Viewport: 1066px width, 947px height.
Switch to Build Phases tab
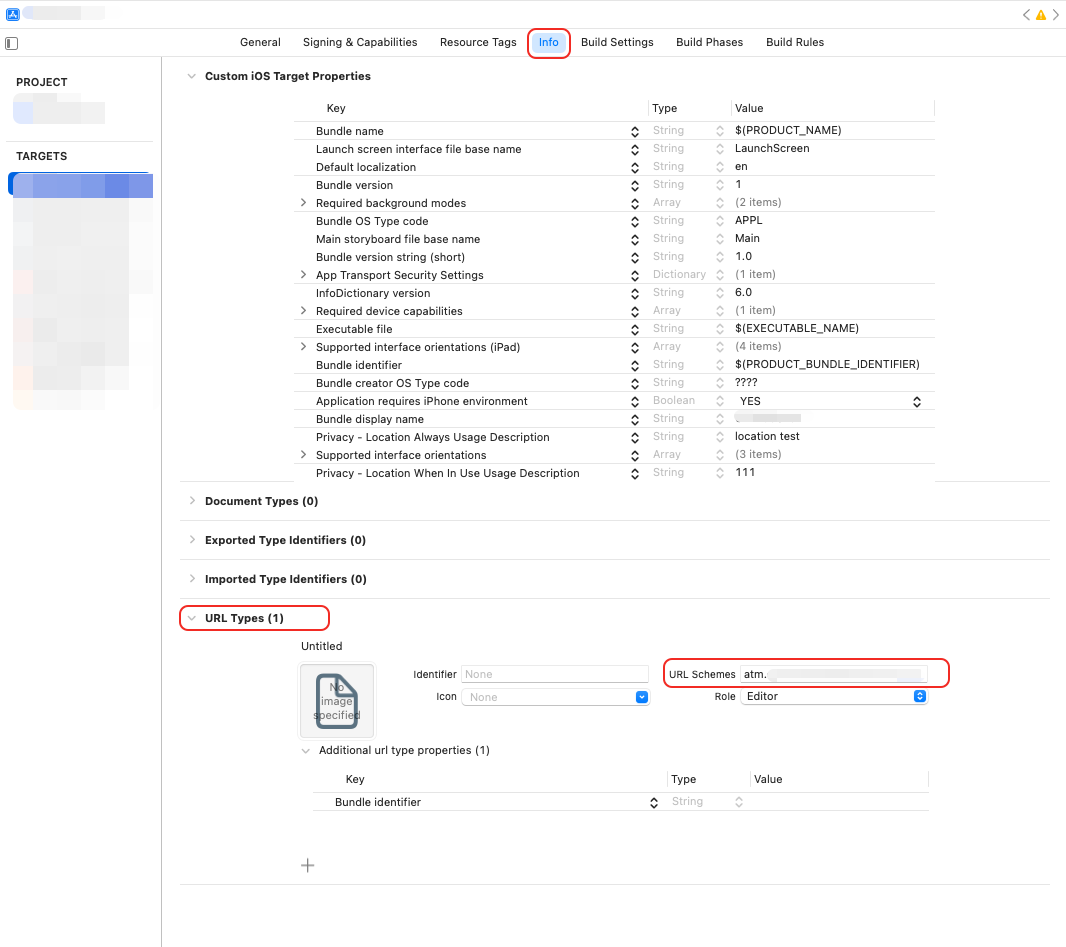point(709,42)
